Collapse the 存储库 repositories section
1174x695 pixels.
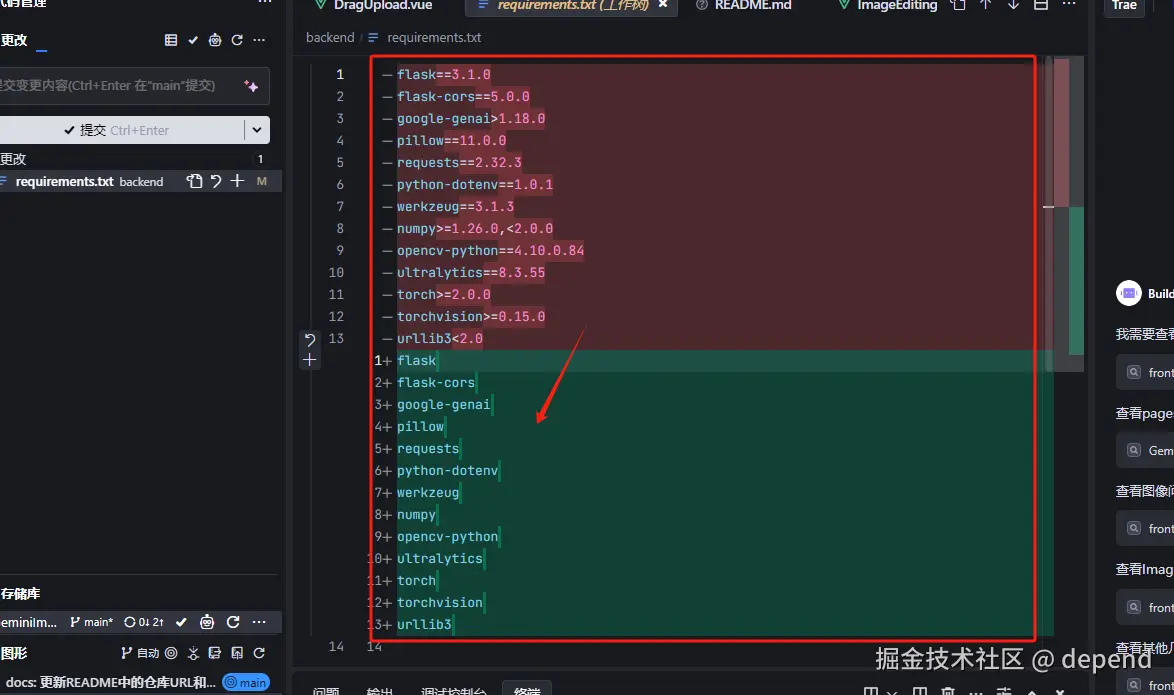click(x=20, y=594)
